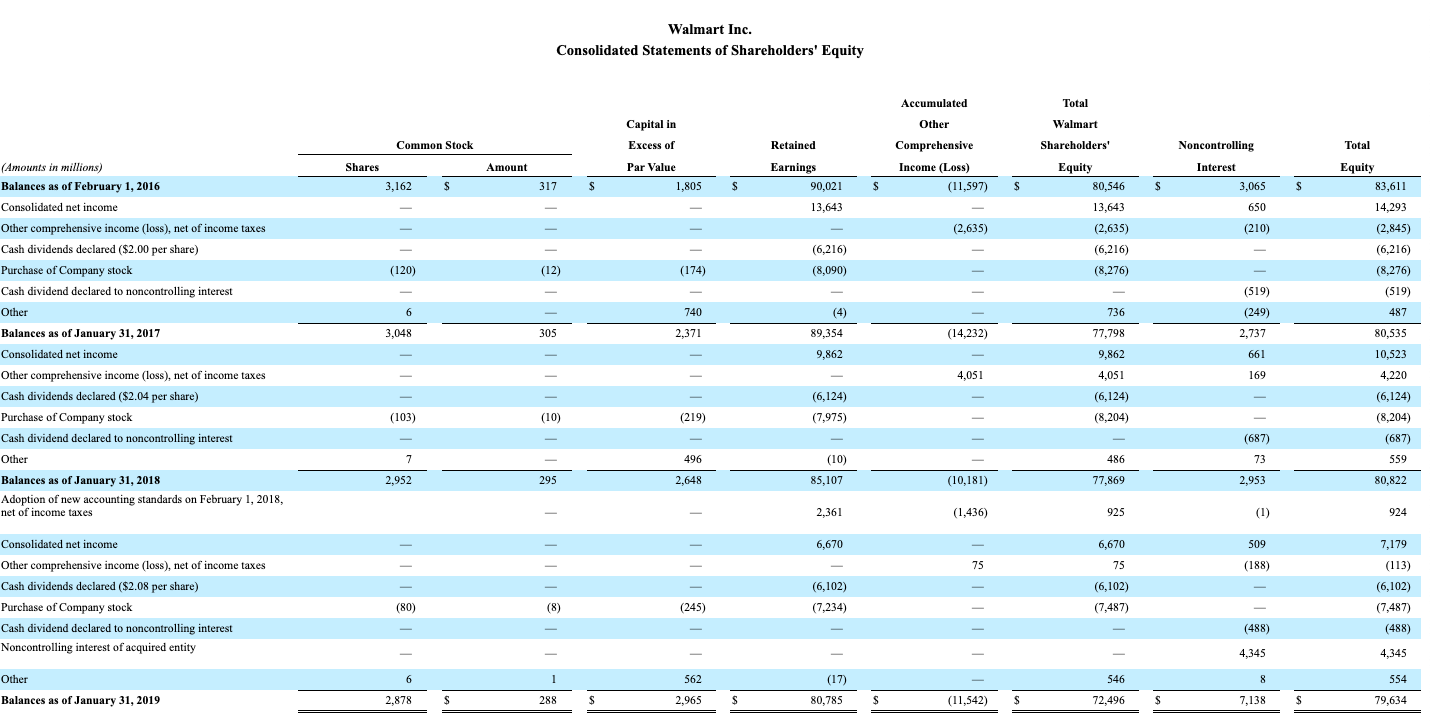1430x721 pixels.
Task: Select retained earnings adoption value 2,361
Action: [x=830, y=512]
